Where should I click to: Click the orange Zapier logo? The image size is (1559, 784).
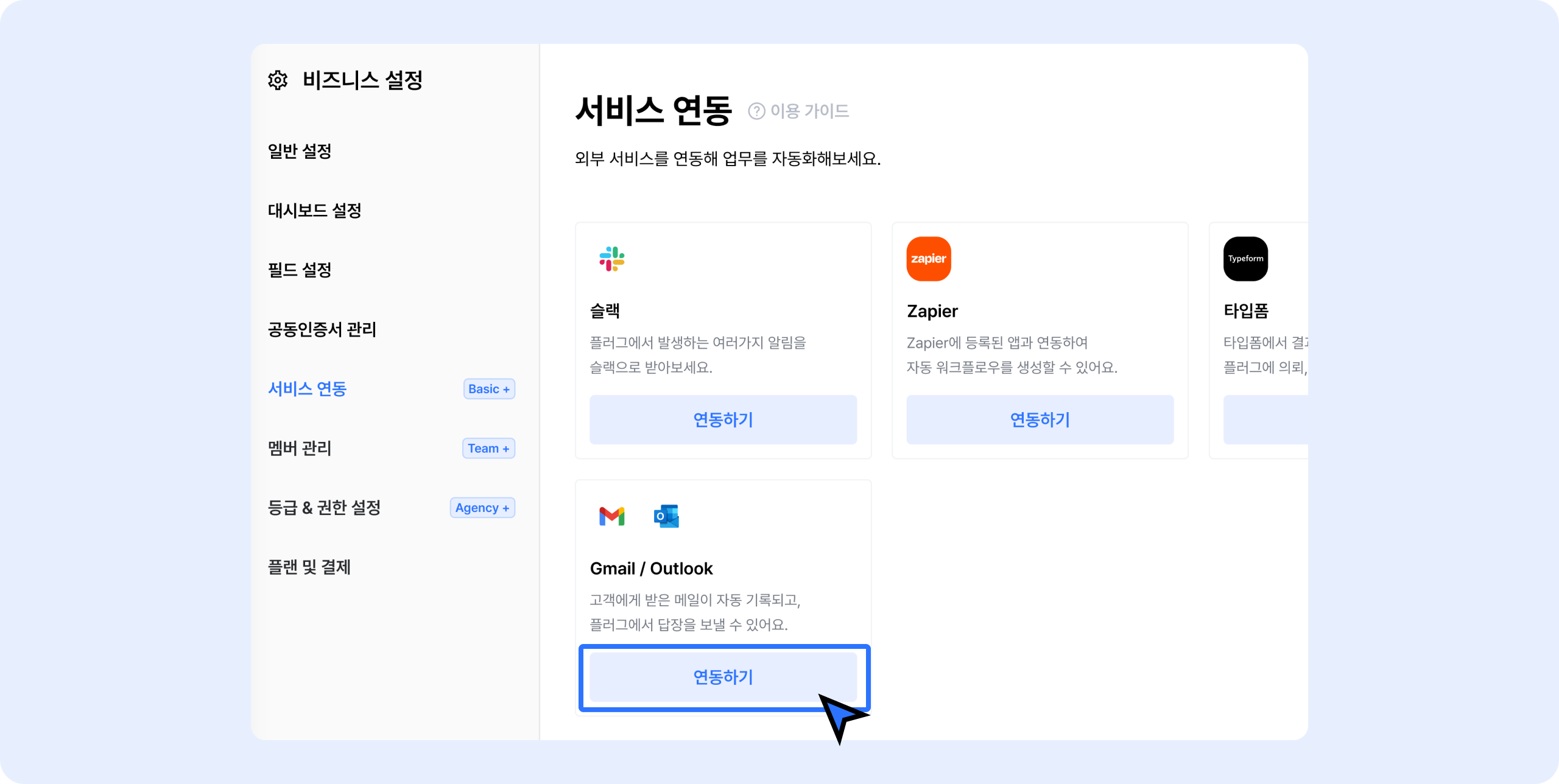point(929,259)
